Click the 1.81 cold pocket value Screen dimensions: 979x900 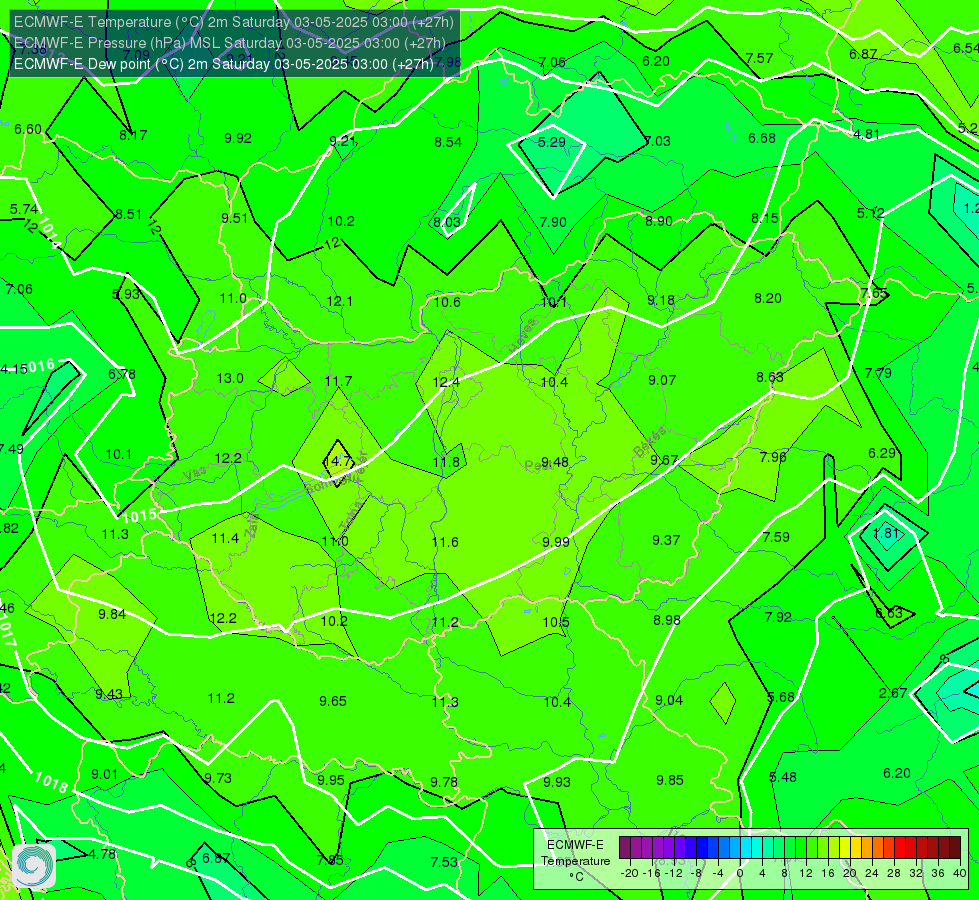click(885, 533)
